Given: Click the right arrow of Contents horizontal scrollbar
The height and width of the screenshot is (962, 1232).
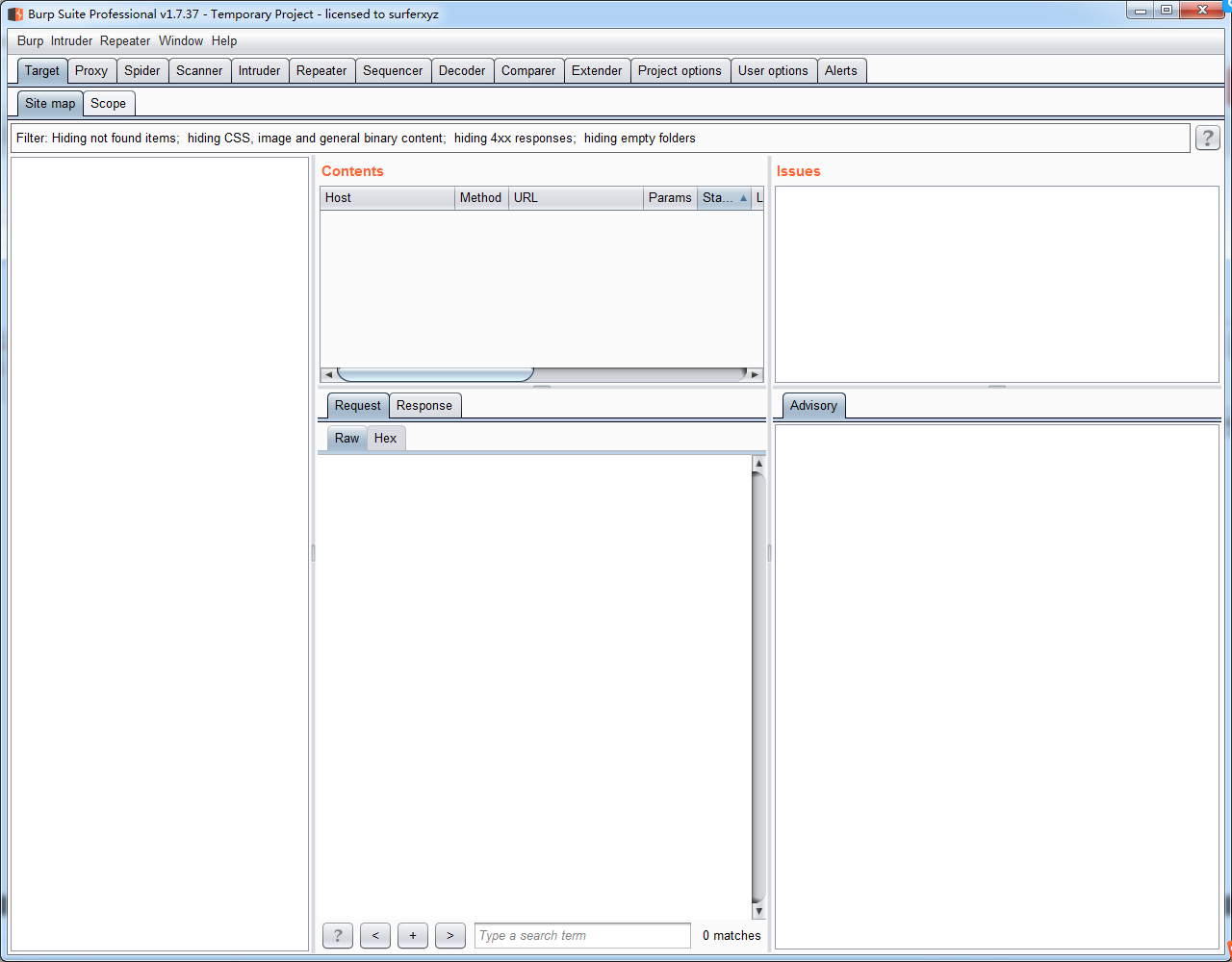Looking at the screenshot, I should [x=755, y=374].
